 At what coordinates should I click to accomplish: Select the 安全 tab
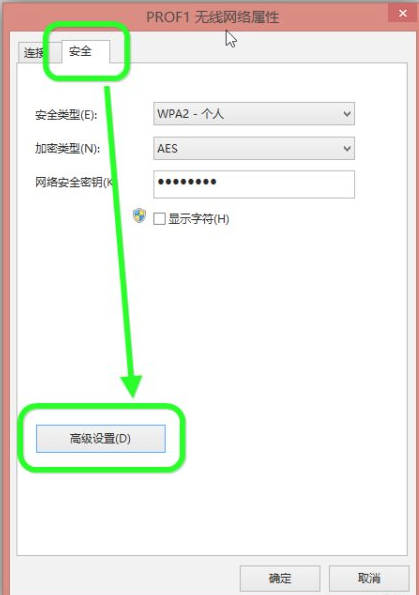point(80,51)
